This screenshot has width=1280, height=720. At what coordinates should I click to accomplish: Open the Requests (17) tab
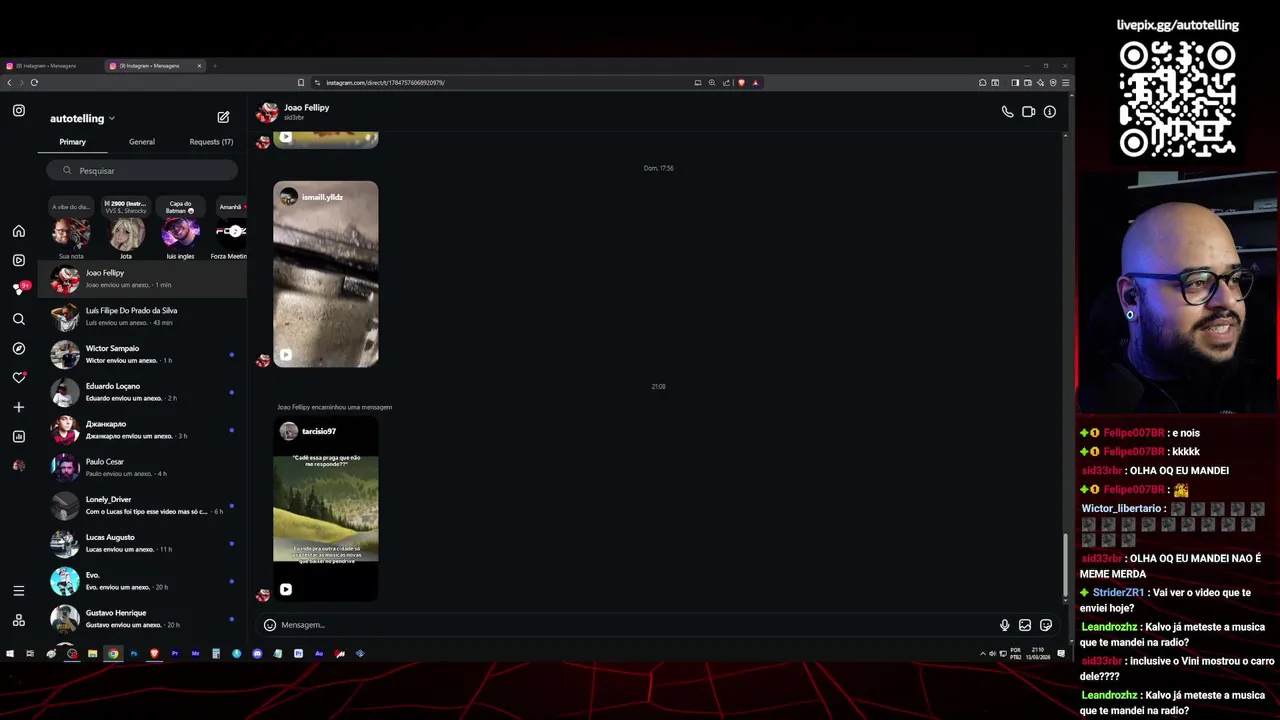tap(211, 142)
